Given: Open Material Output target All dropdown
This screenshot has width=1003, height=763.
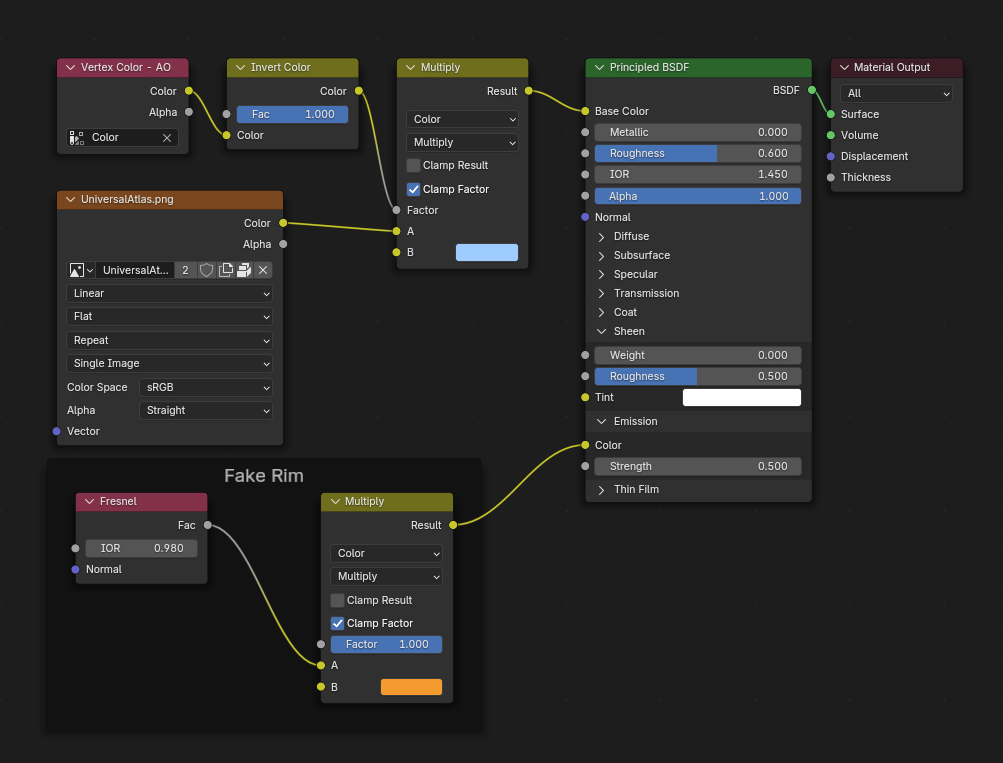Looking at the screenshot, I should tap(896, 93).
